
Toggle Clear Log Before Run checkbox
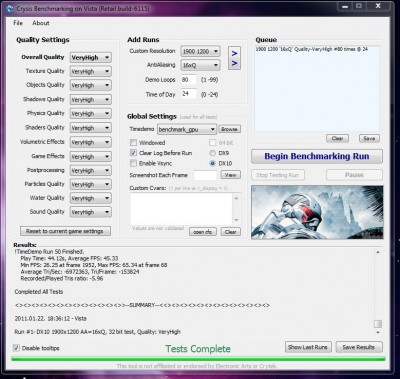(133, 153)
